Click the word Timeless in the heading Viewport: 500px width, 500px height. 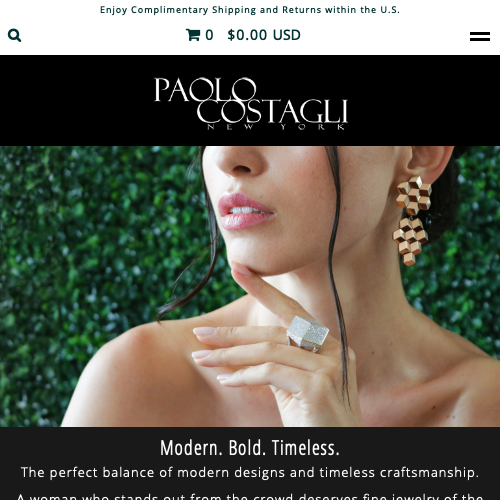(x=306, y=448)
